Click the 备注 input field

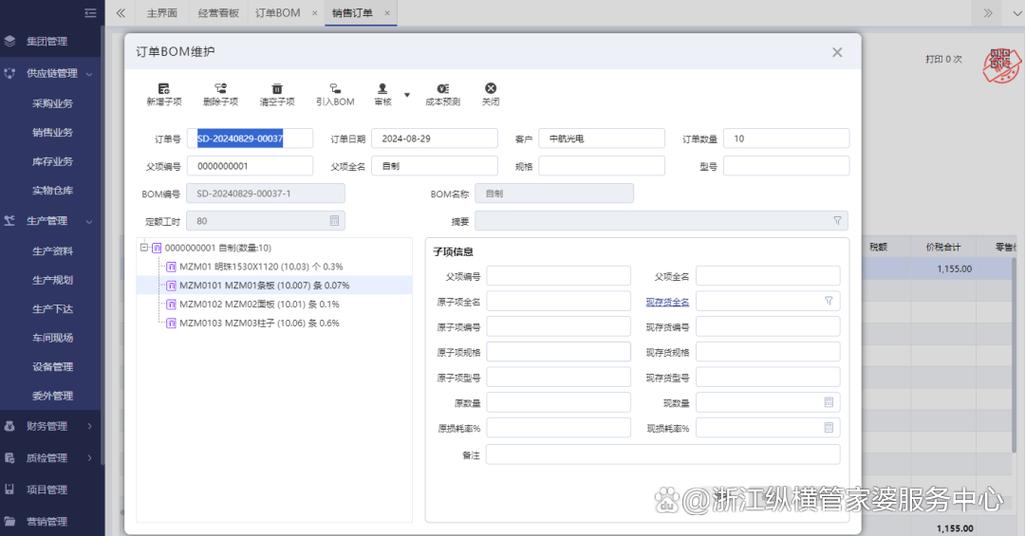click(x=663, y=455)
